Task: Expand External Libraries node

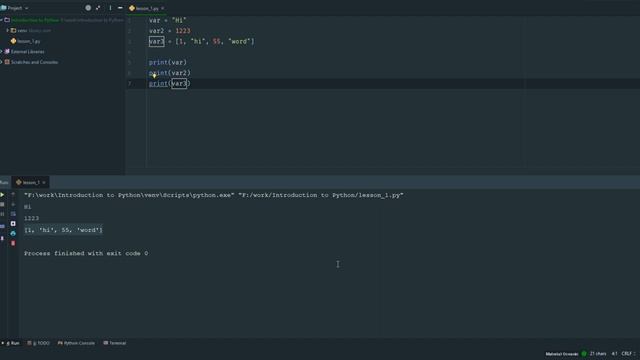Action: pyautogui.click(x=2, y=51)
